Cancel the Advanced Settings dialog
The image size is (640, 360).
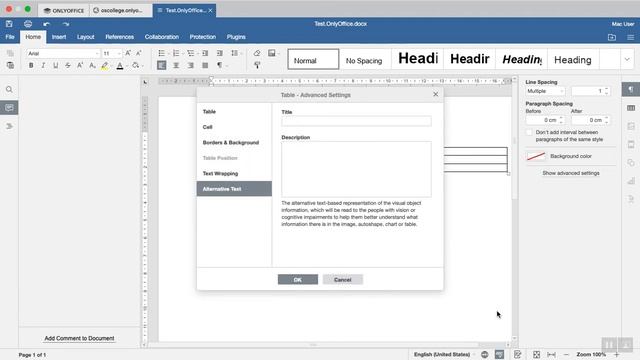342,280
